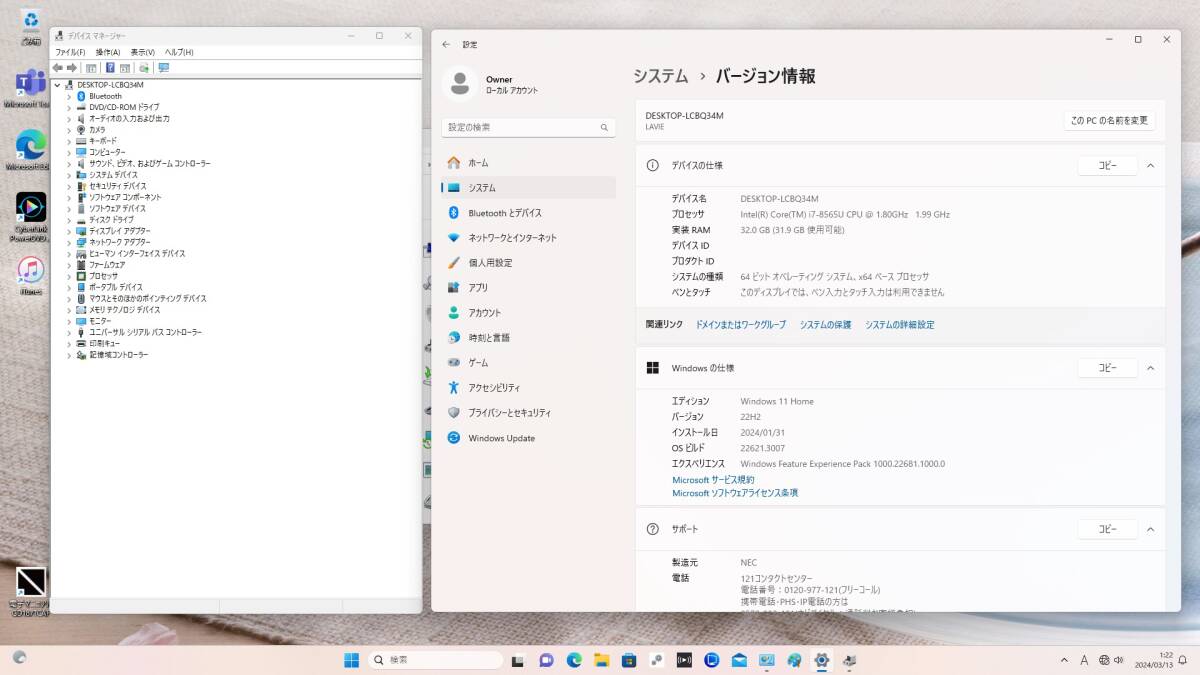Click the システム breadcrumb in Settings header
This screenshot has width=1200, height=675.
click(x=661, y=76)
